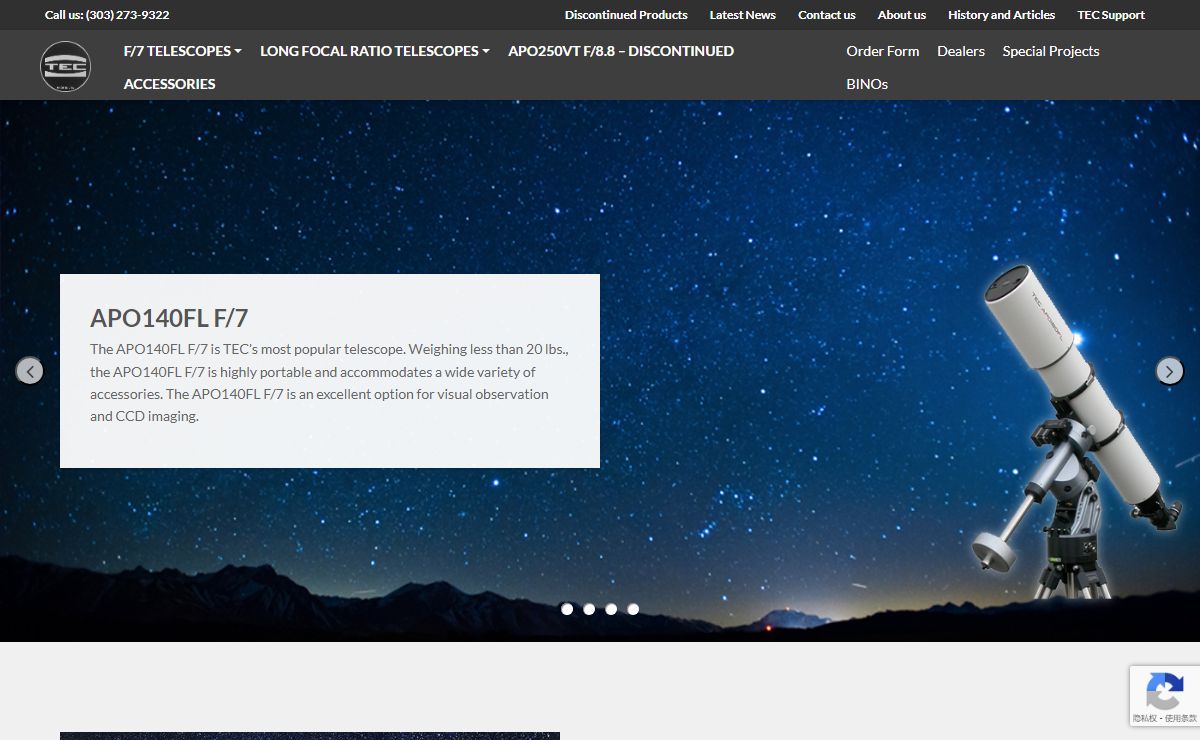Click the Contact us link
This screenshot has width=1200, height=740.
tap(827, 15)
